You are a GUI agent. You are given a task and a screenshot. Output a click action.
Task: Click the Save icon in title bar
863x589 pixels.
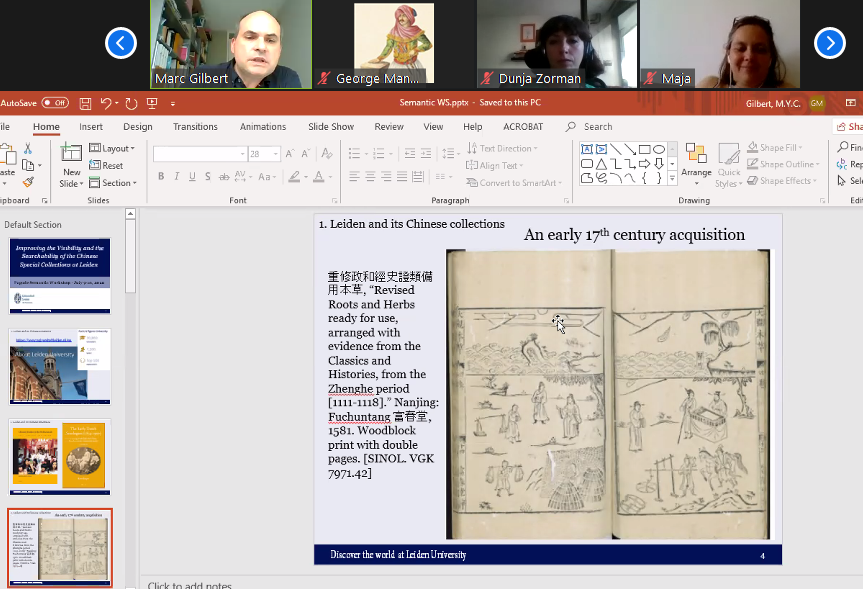[85, 103]
